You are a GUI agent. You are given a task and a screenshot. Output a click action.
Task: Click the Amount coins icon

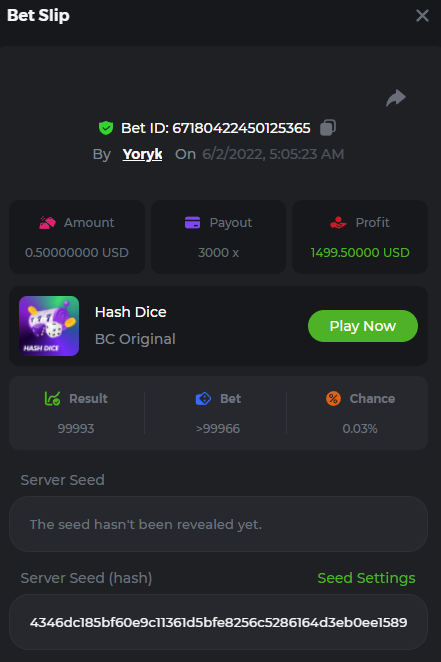click(47, 222)
